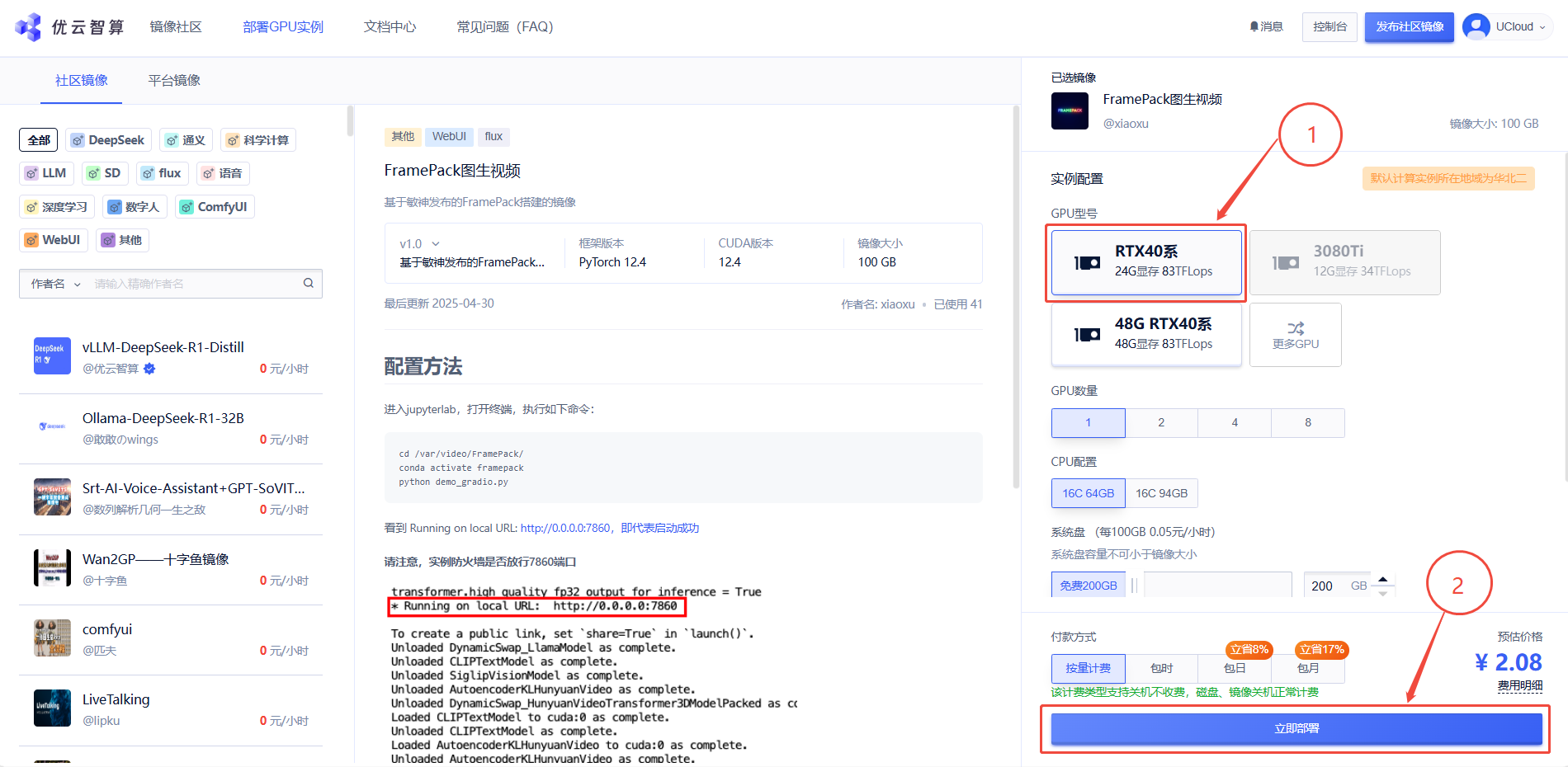Open 文档中心 in top navigation
This screenshot has height=767, width=1568.
(390, 27)
